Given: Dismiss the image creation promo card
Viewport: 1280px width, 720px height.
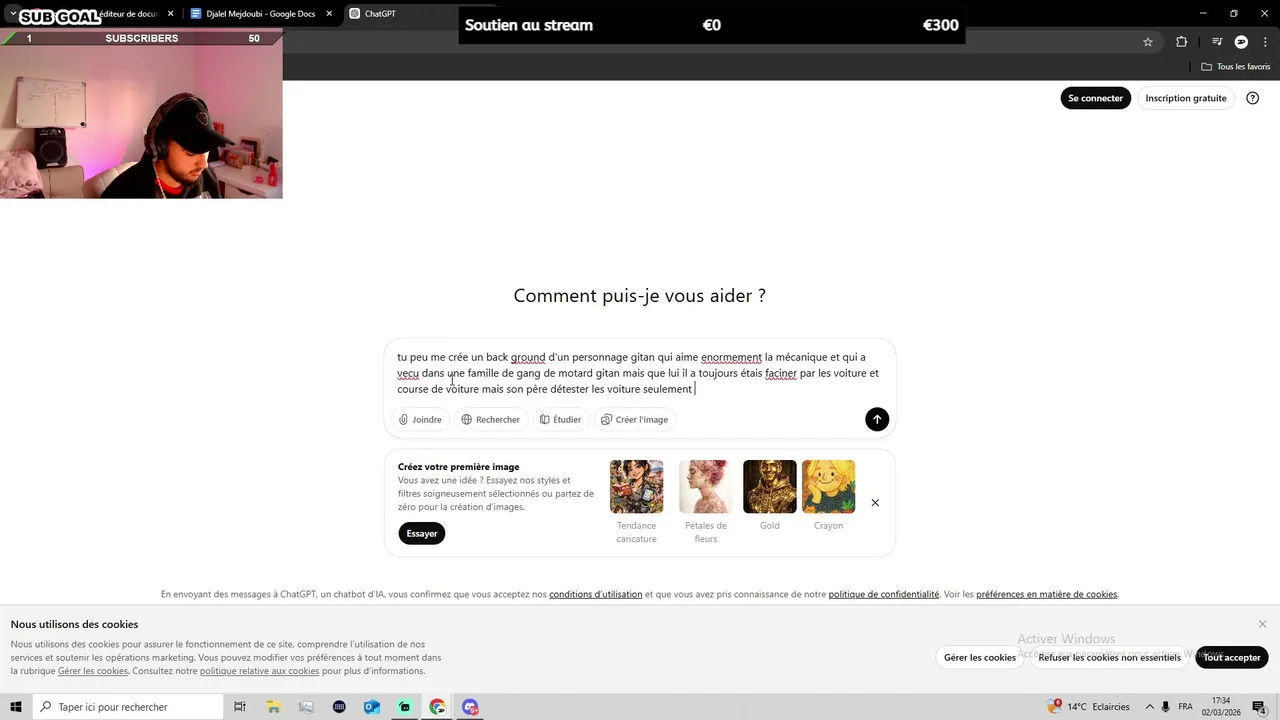Looking at the screenshot, I should point(875,503).
